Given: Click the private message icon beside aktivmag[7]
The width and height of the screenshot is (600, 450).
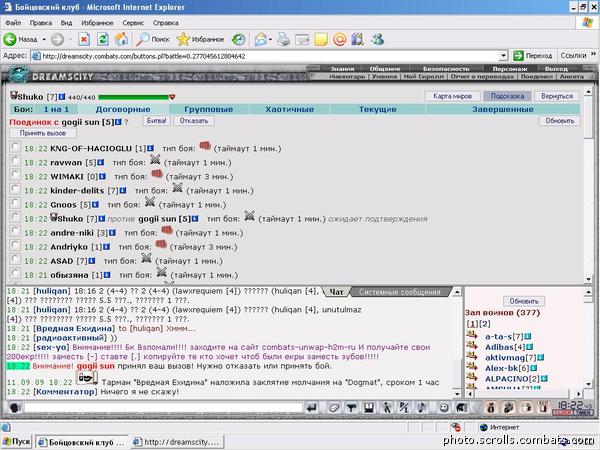Looking at the screenshot, I should click(472, 356).
